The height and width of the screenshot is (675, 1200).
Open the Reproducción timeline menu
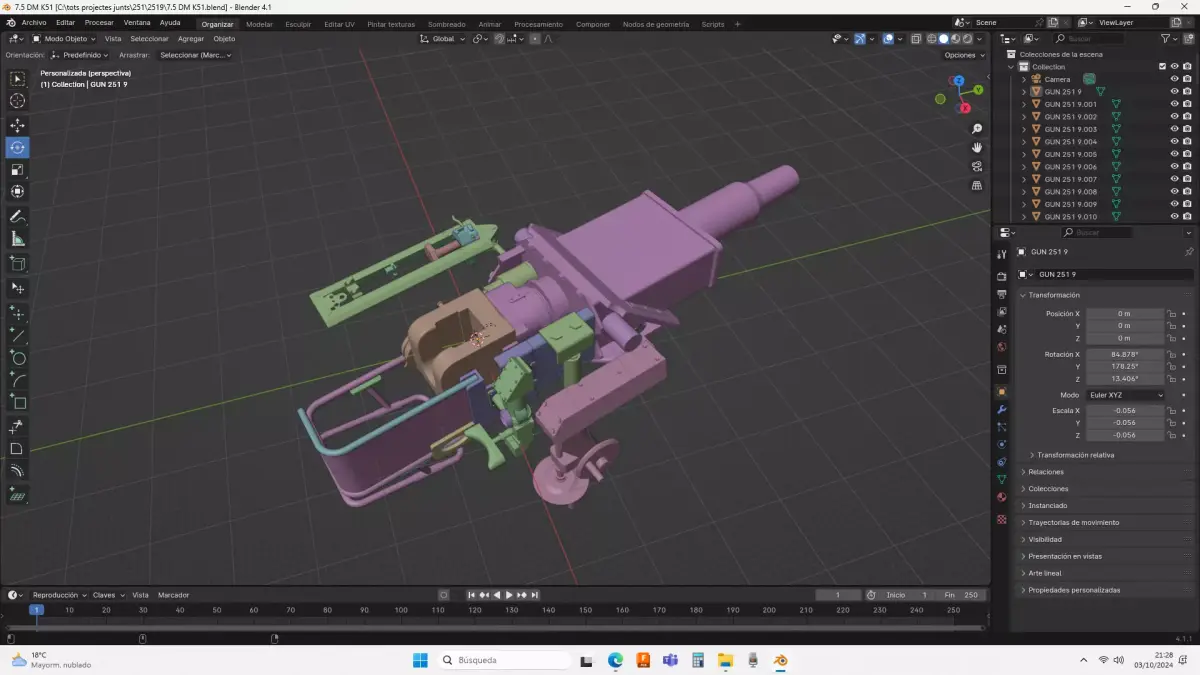(59, 595)
